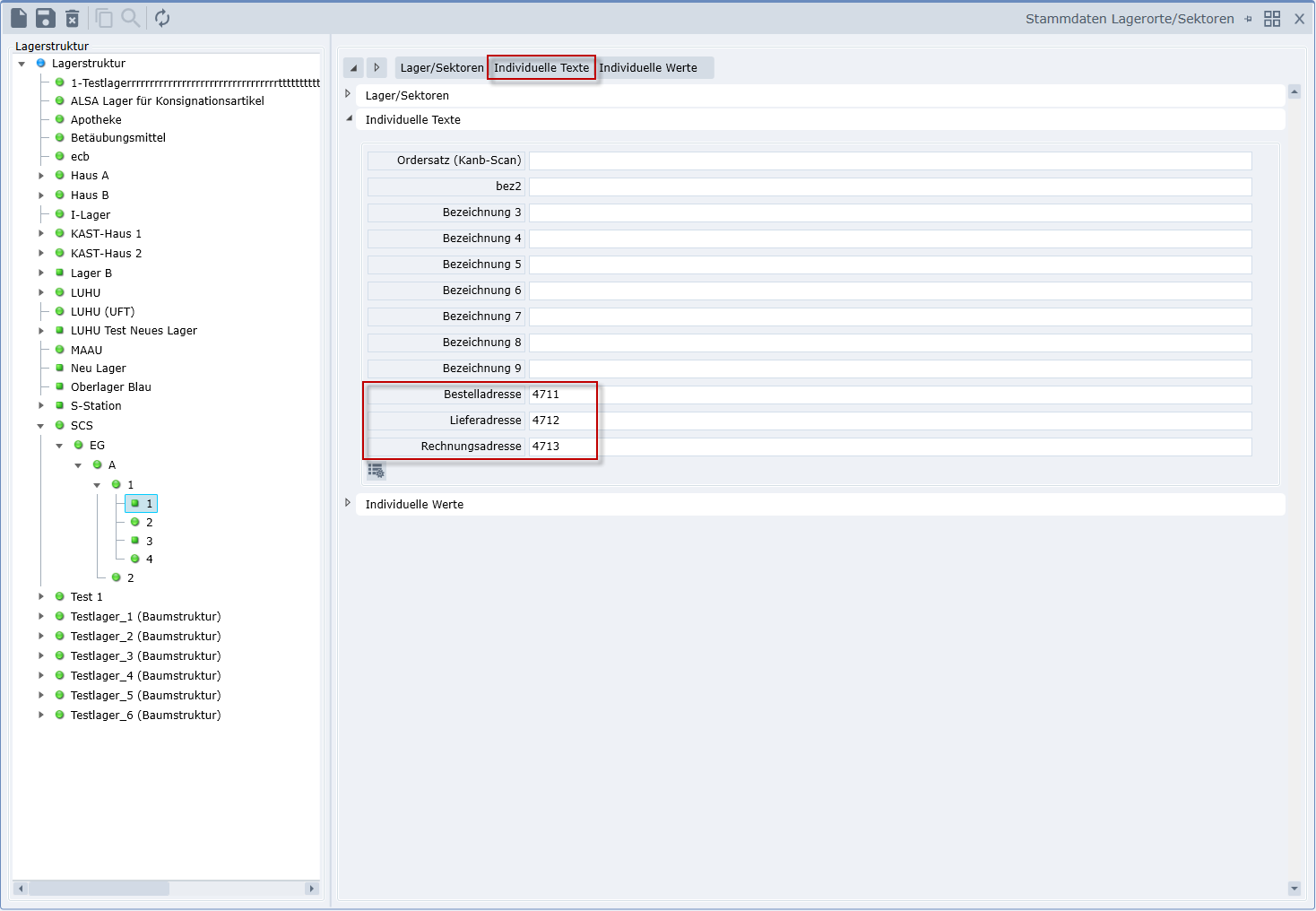Click the left arrow before Lager/Sektoren tab
Viewport: 1316px width, 911px height.
click(x=353, y=68)
